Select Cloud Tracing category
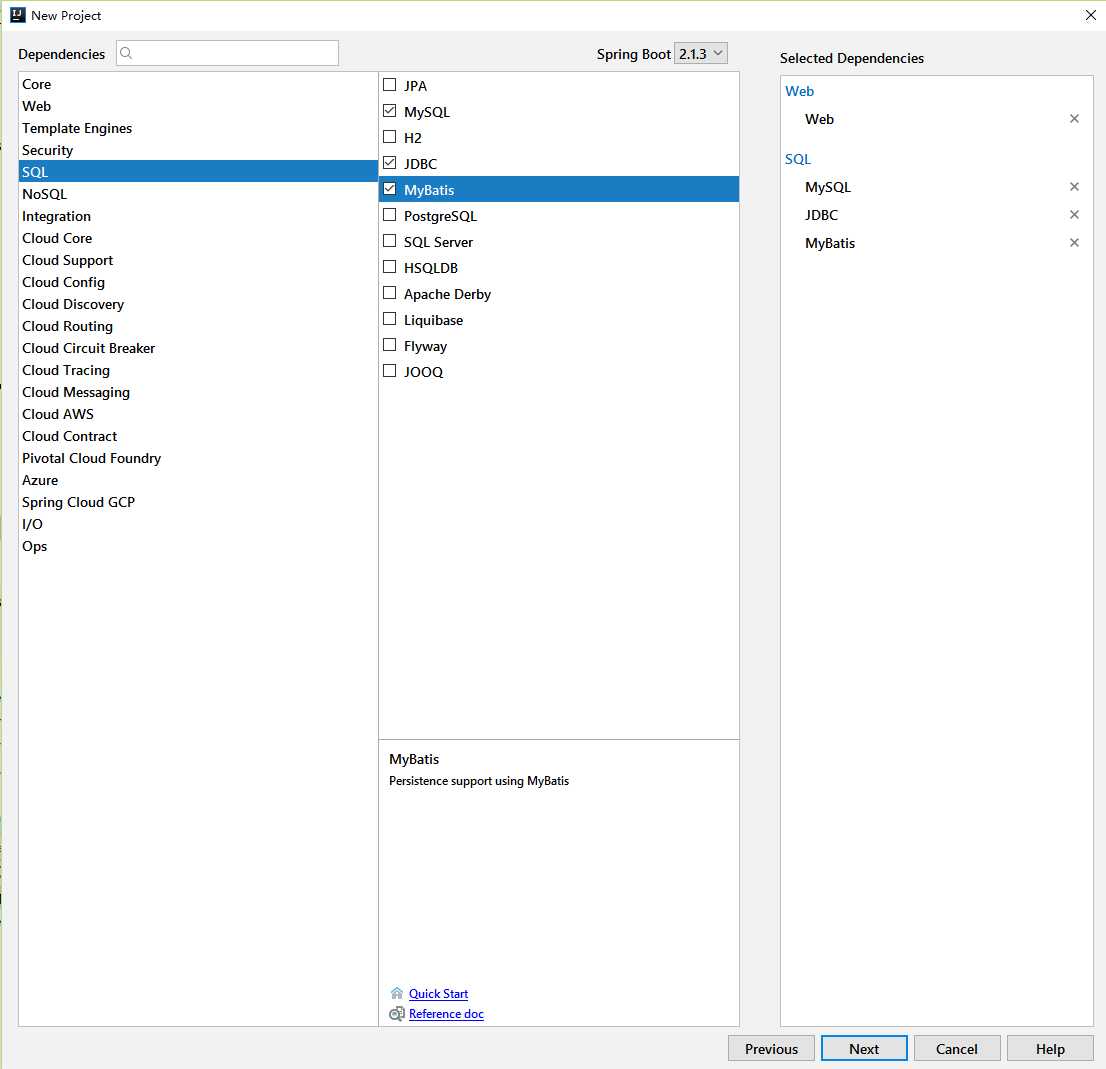This screenshot has width=1106, height=1069. click(x=198, y=369)
